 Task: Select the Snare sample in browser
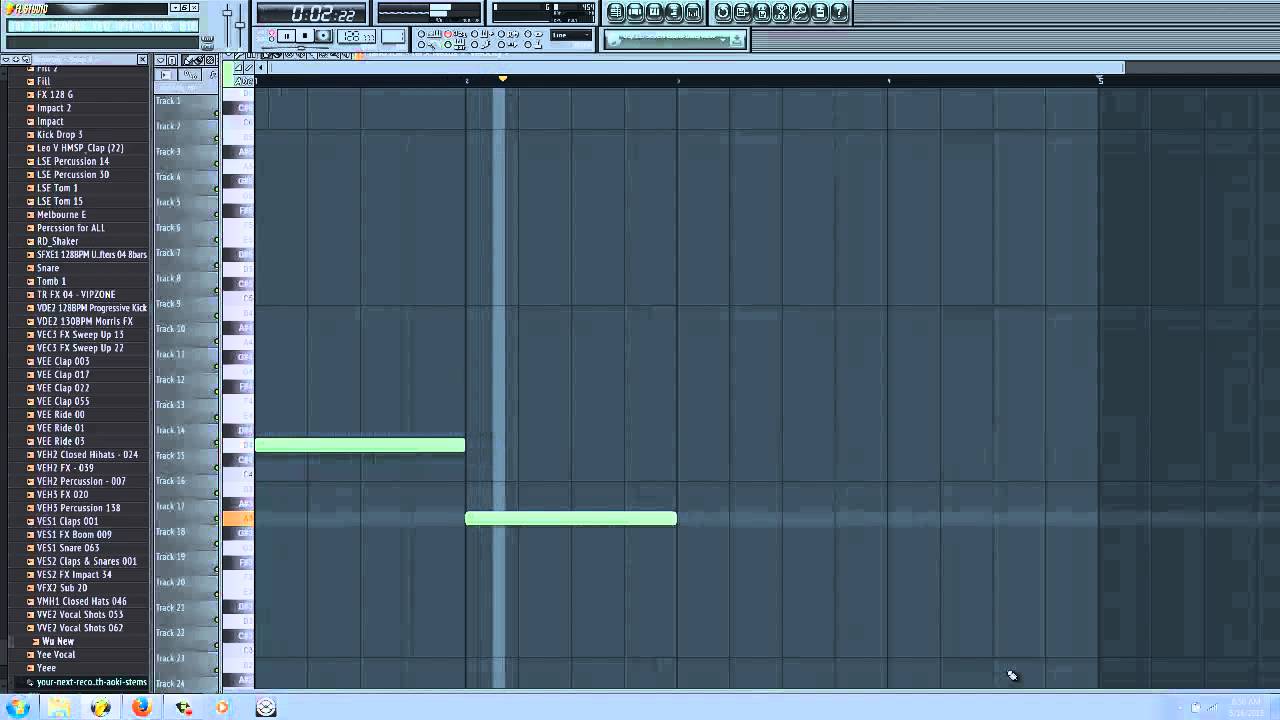[47, 268]
